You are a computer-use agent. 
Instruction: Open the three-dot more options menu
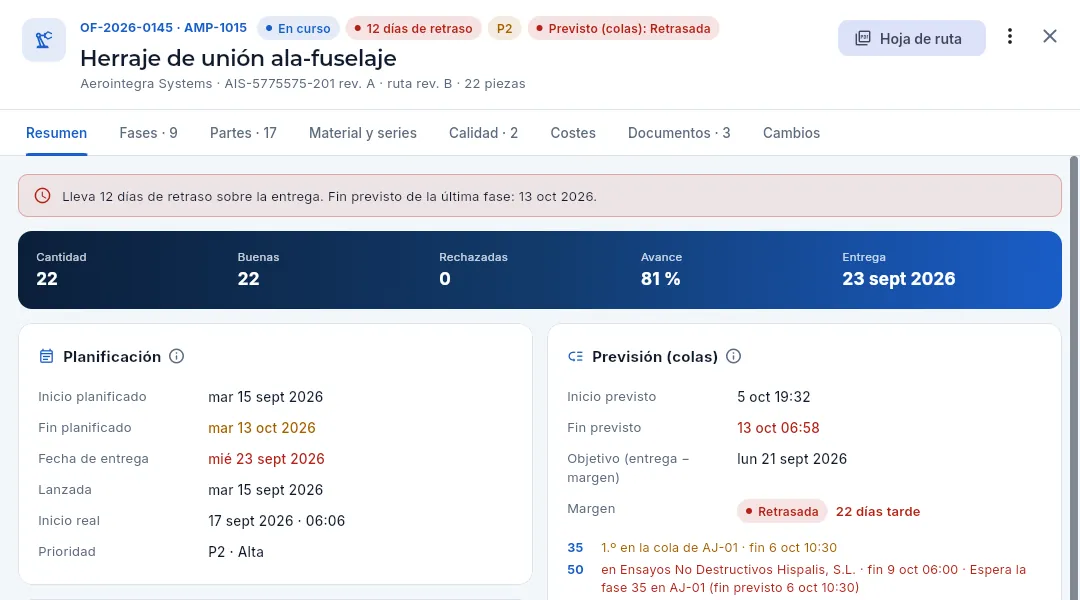click(1010, 37)
